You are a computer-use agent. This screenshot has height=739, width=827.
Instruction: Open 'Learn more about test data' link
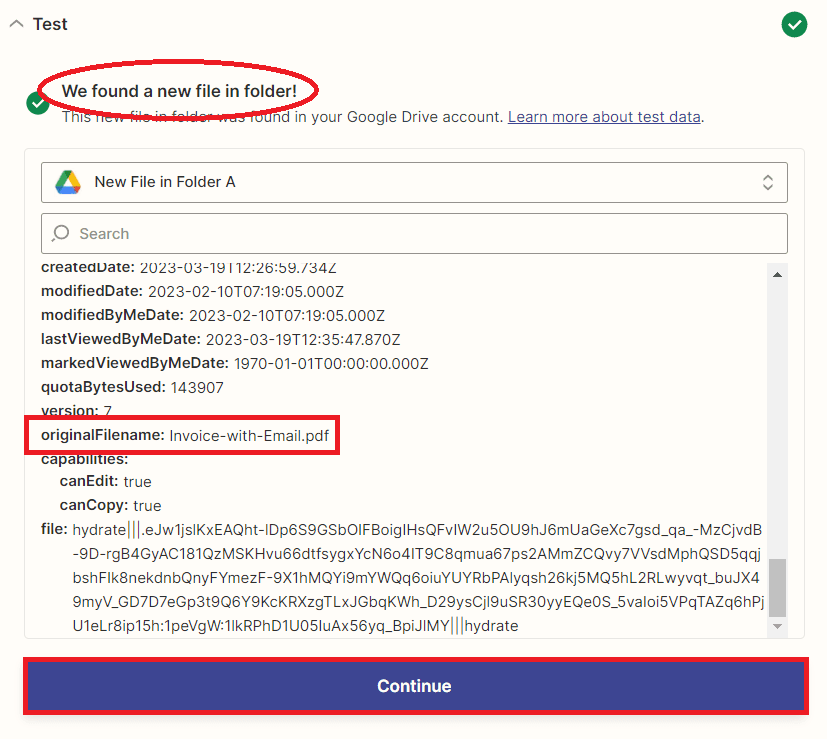click(x=604, y=117)
